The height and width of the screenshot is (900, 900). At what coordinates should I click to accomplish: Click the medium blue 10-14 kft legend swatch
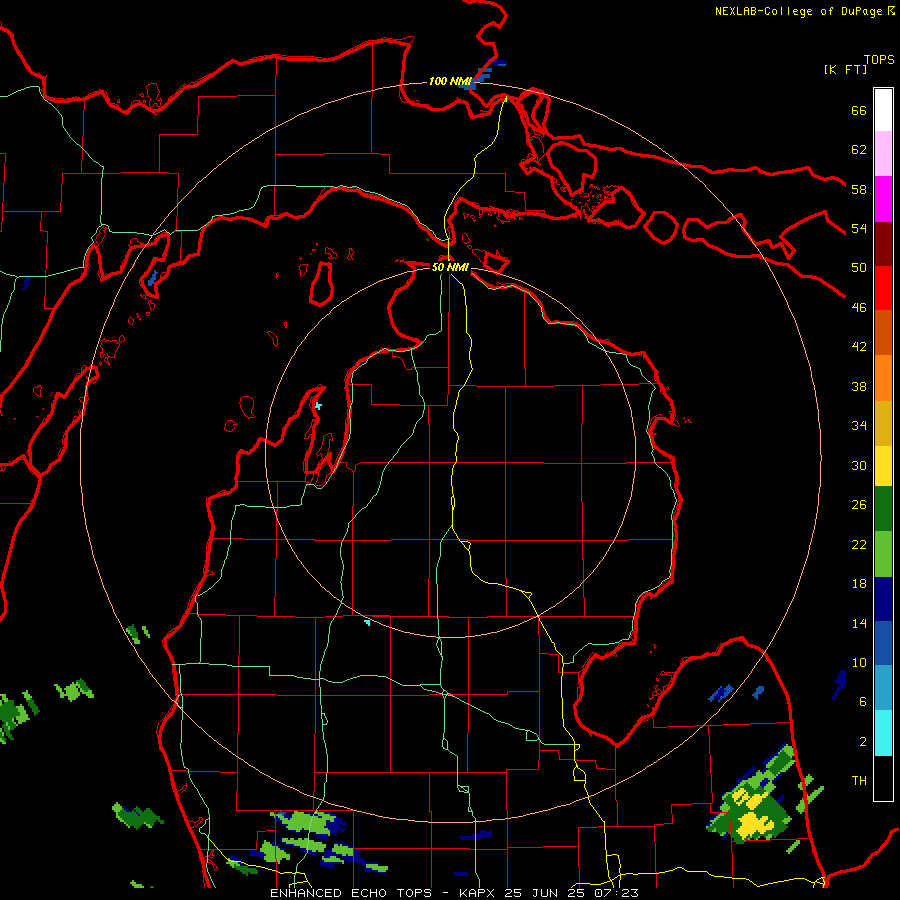pyautogui.click(x=883, y=643)
